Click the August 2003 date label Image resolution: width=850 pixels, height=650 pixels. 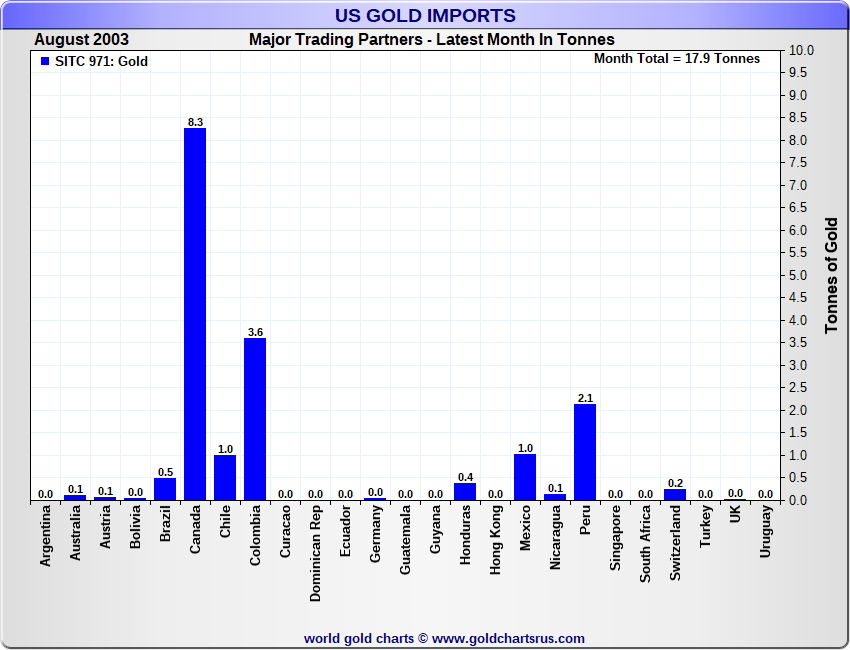coord(81,40)
